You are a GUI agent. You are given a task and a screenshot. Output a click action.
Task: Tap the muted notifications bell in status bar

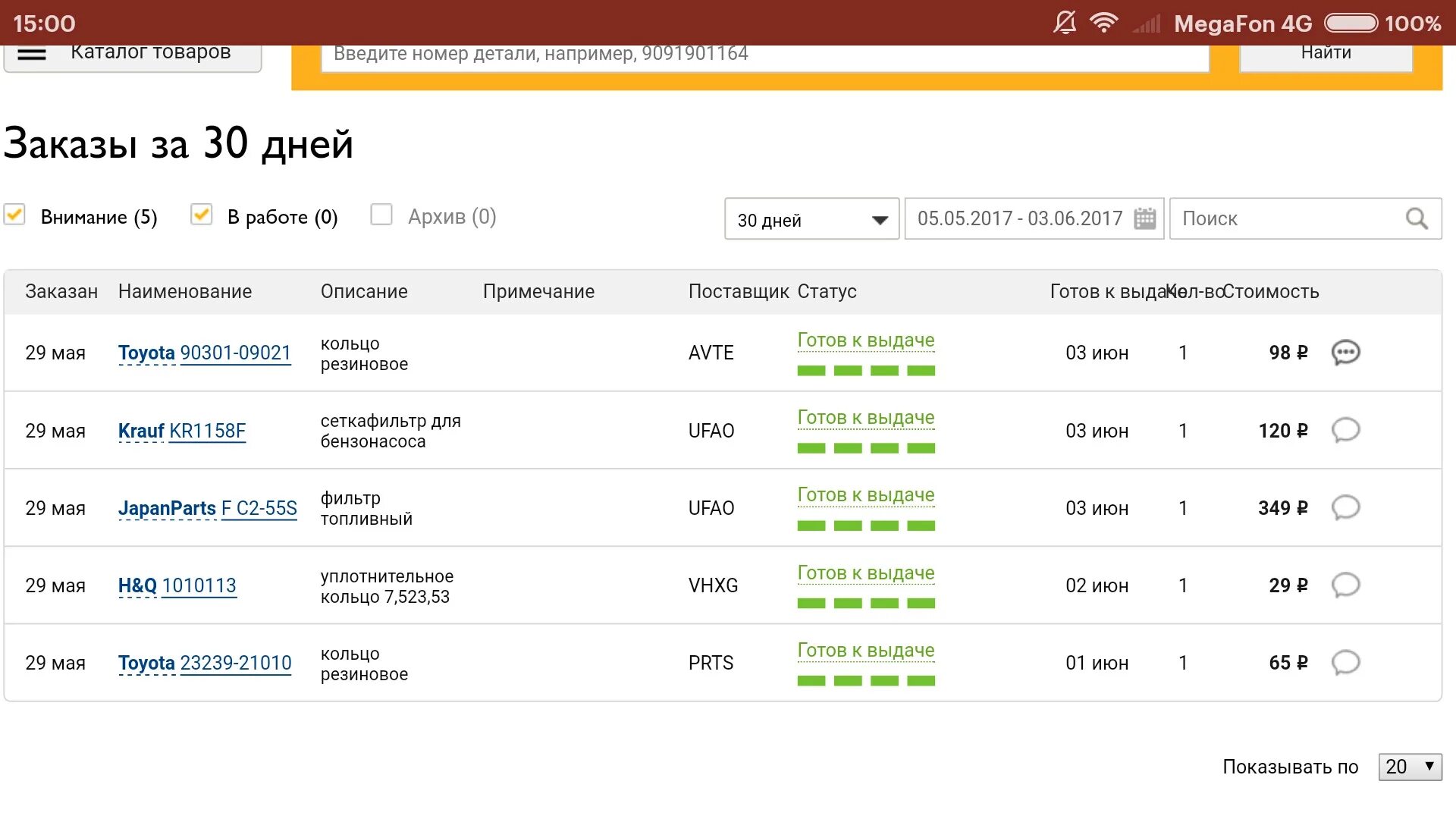[x=1065, y=23]
